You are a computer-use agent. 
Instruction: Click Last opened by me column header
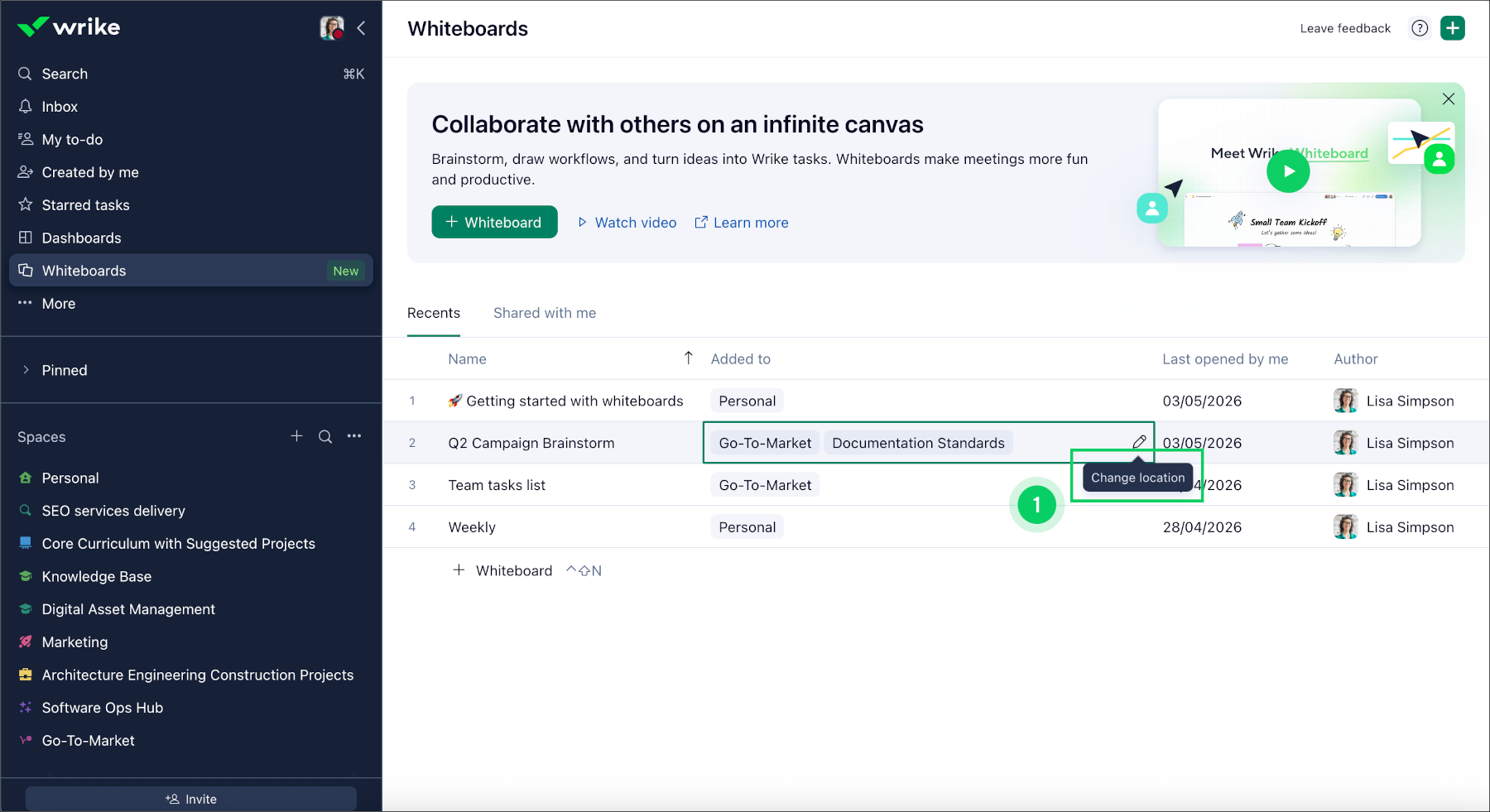coord(1225,359)
